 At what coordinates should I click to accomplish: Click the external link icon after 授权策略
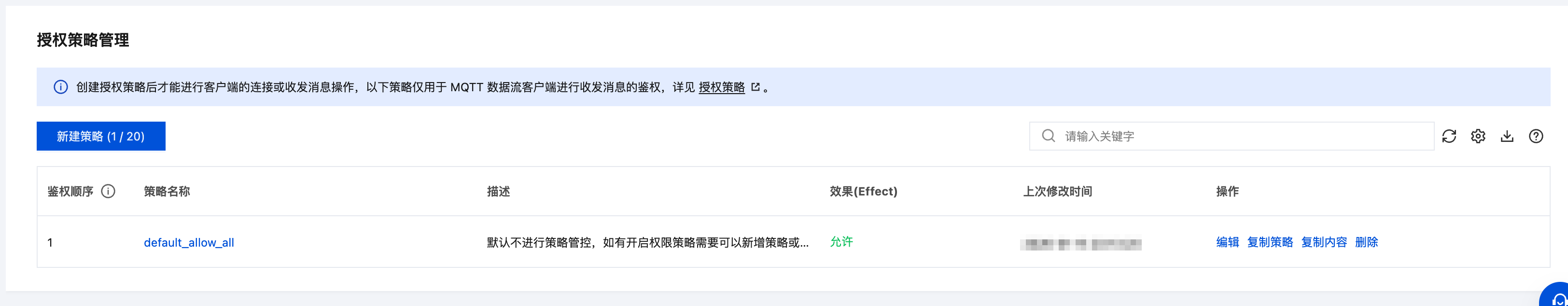pyautogui.click(x=756, y=87)
